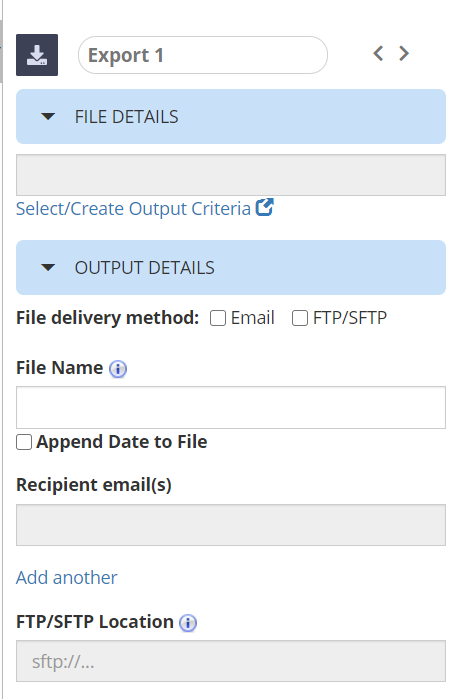This screenshot has height=699, width=459.
Task: Enable FTP/SFTP delivery method checkbox
Action: point(300,318)
